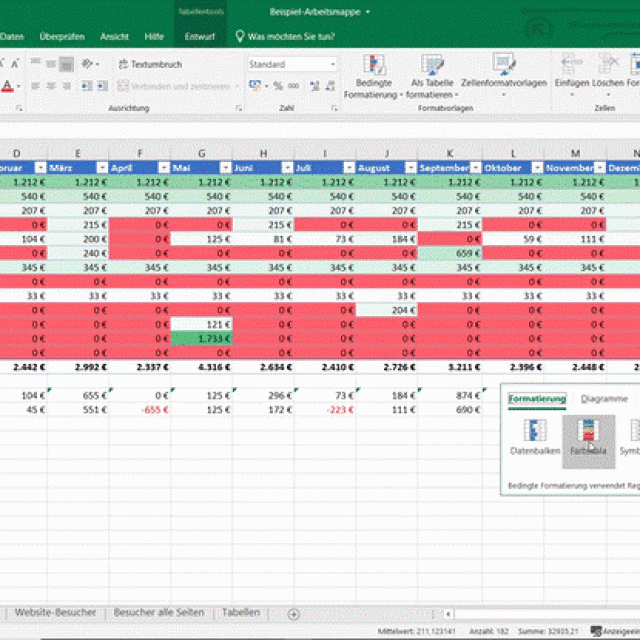Decrease the cell indent
This screenshot has width=640, height=640.
(x=87, y=86)
